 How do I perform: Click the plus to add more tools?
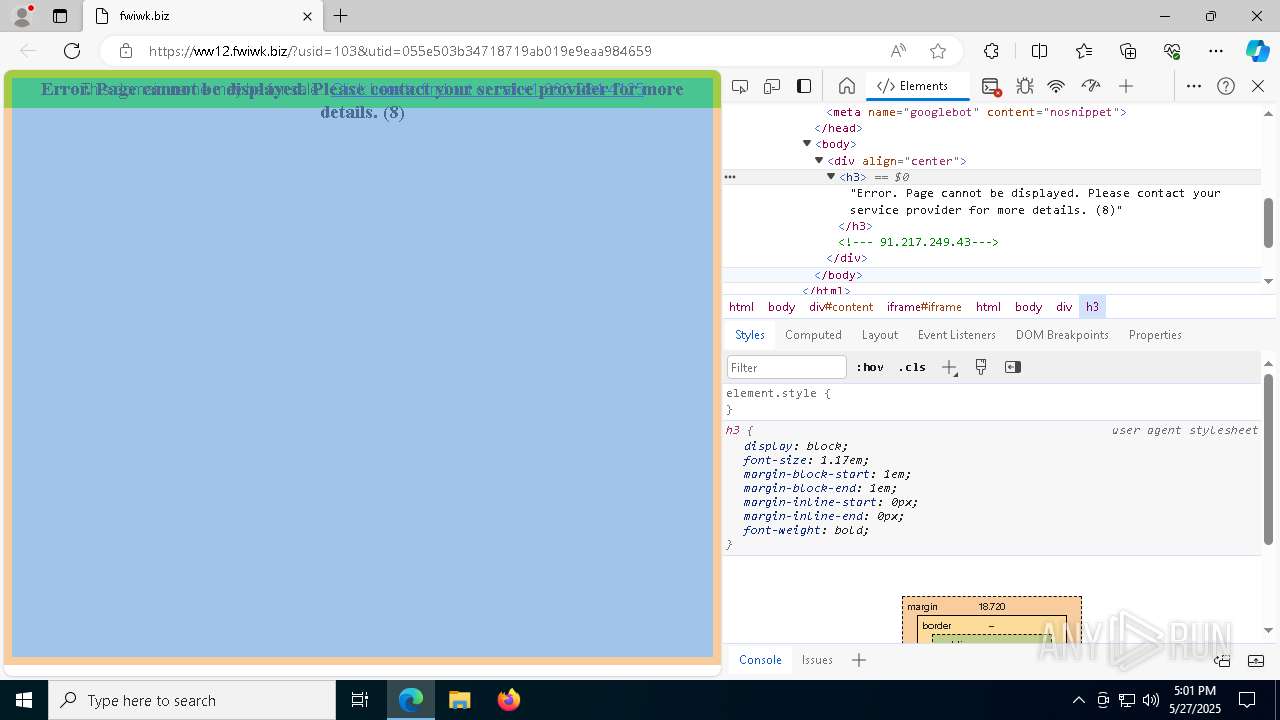1126,86
